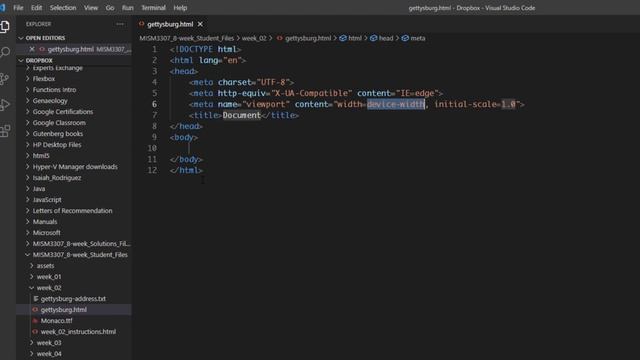Image resolution: width=640 pixels, height=360 pixels.
Task: Collapse the MISM3307_8-week_Student_Files folder
Action: pyautogui.click(x=80, y=255)
